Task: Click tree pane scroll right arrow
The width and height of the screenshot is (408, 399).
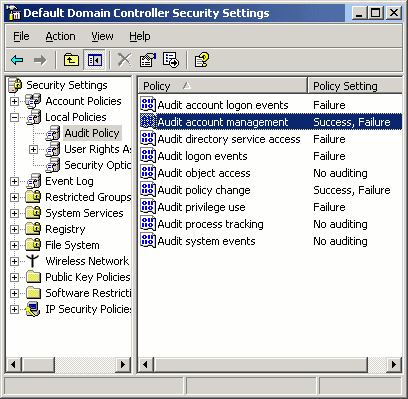Action: click(x=123, y=364)
